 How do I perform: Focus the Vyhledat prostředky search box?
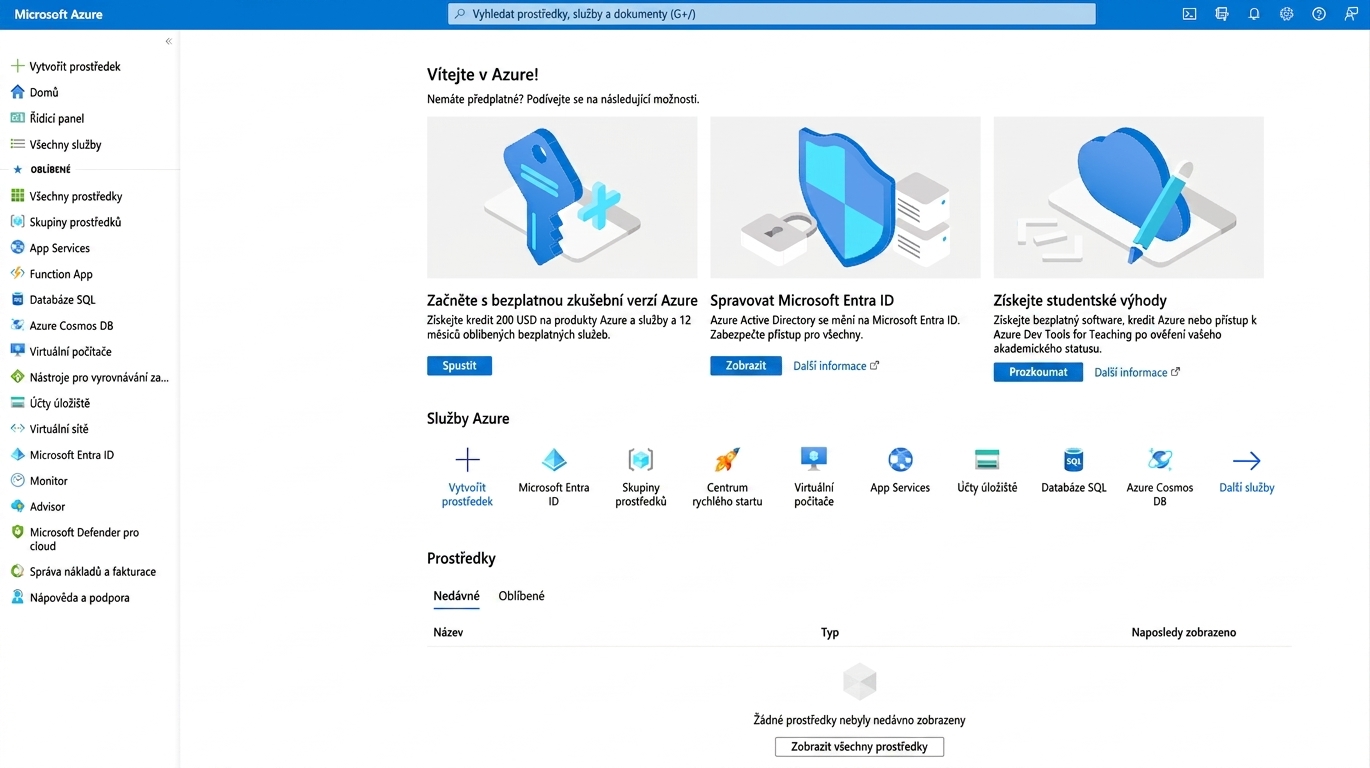tap(772, 14)
